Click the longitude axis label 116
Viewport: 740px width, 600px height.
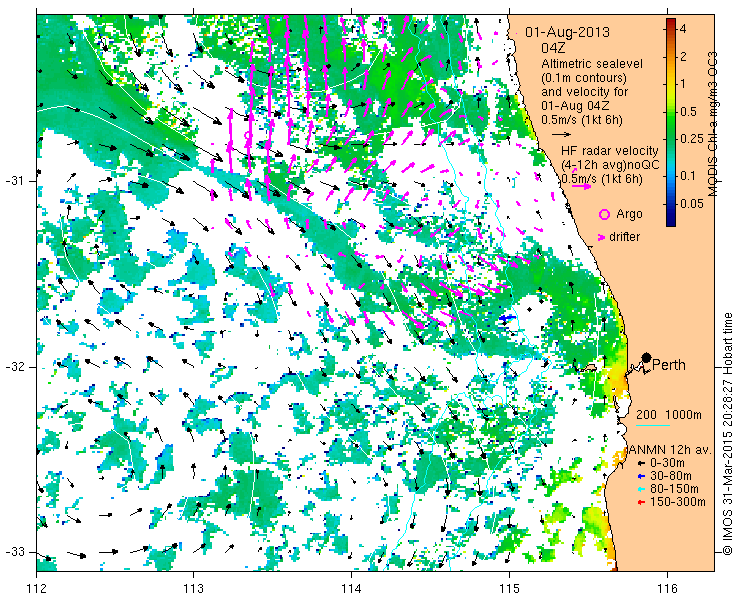[x=667, y=589]
